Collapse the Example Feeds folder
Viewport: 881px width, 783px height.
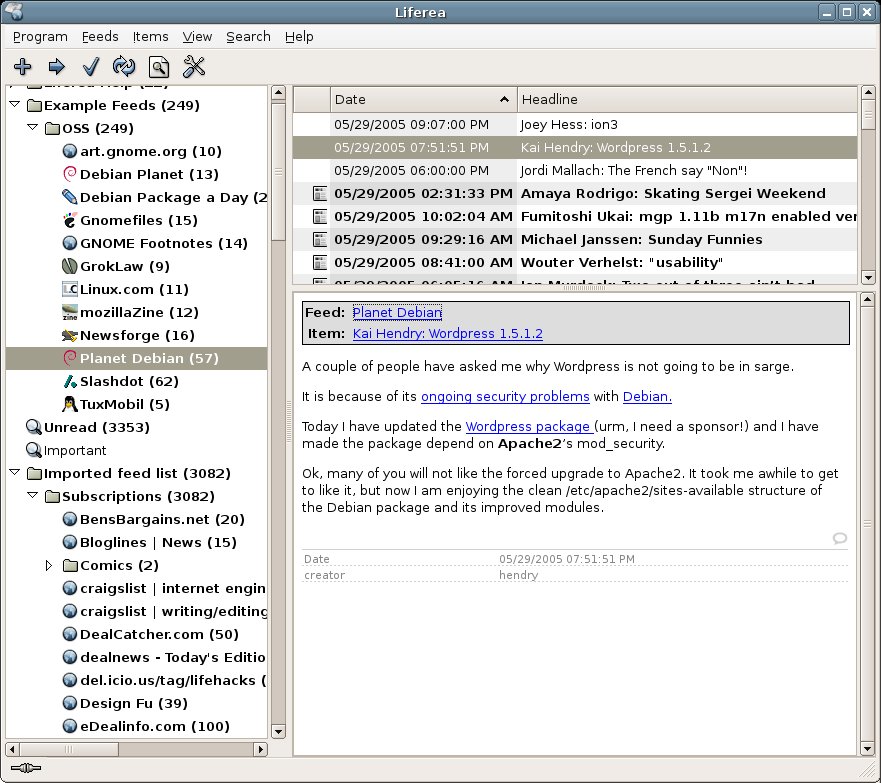point(15,104)
